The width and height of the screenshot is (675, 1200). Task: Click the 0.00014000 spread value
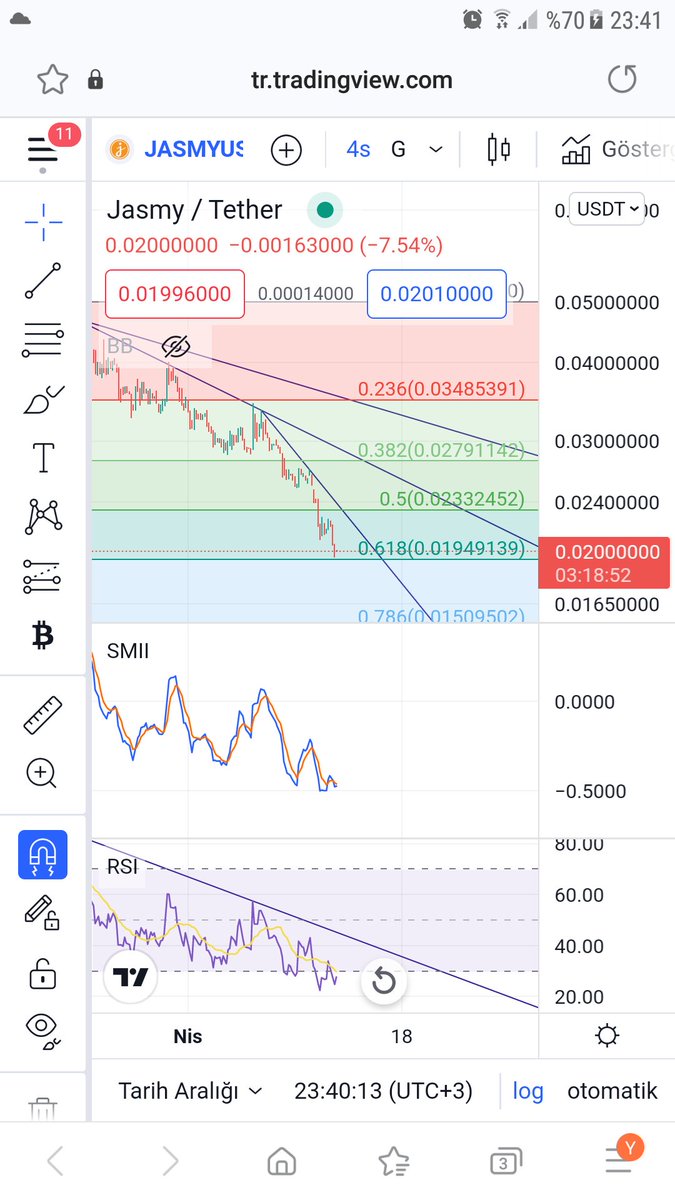click(306, 294)
